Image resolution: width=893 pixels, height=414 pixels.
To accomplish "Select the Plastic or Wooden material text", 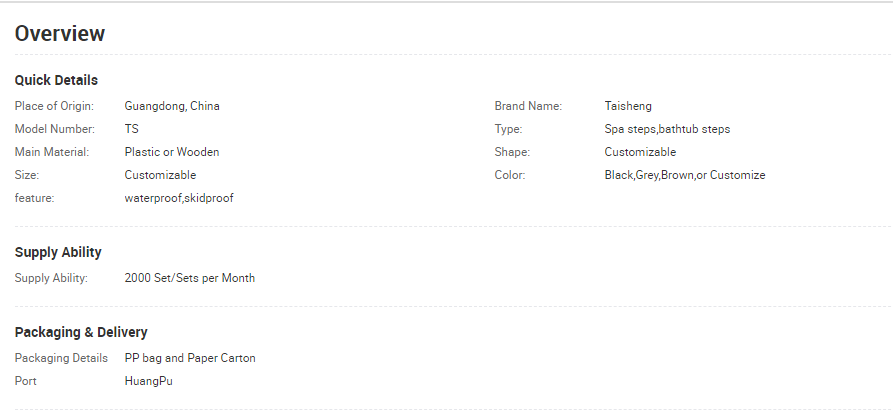I will click(172, 152).
